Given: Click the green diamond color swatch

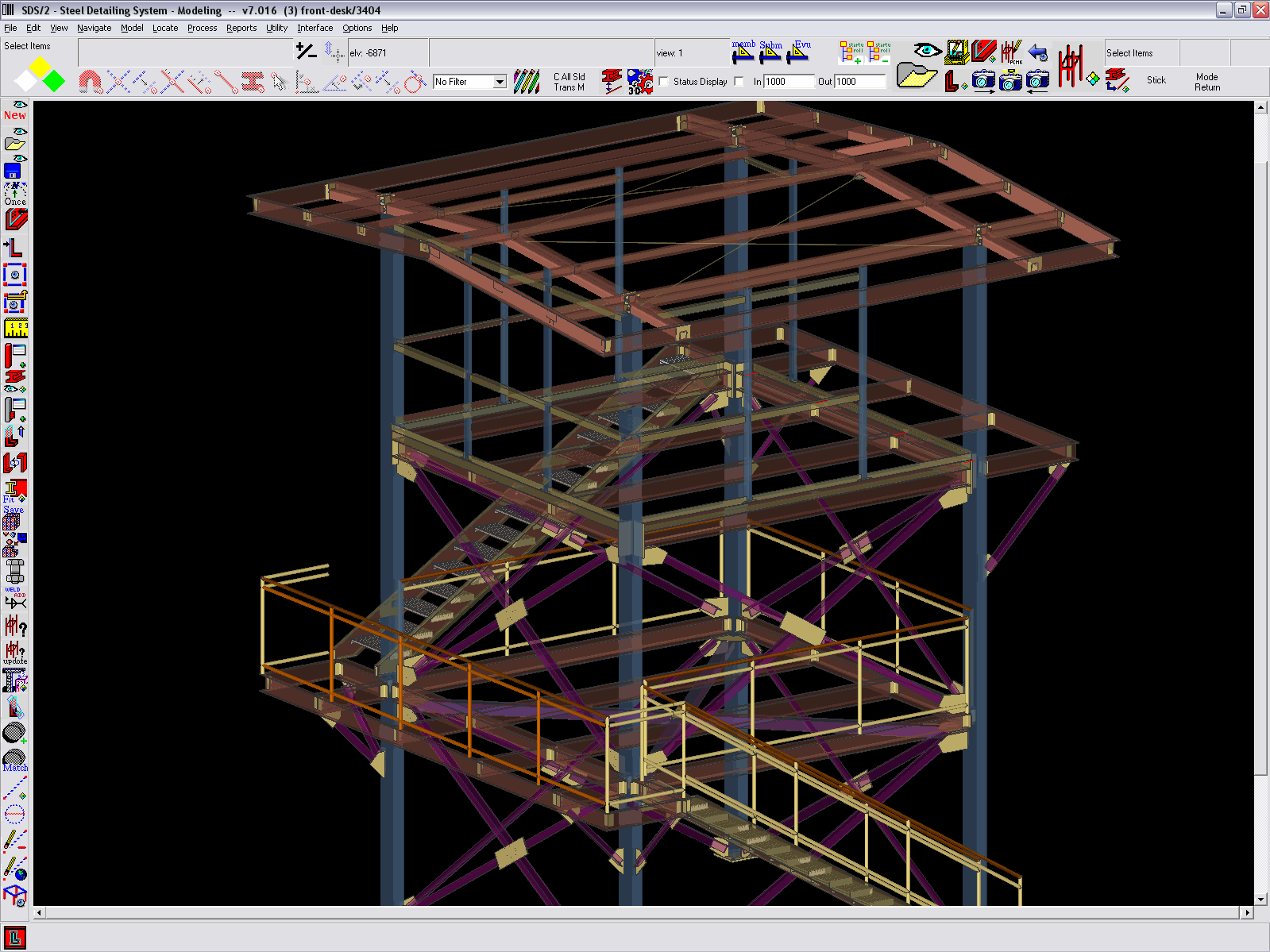Looking at the screenshot, I should pyautogui.click(x=54, y=81).
